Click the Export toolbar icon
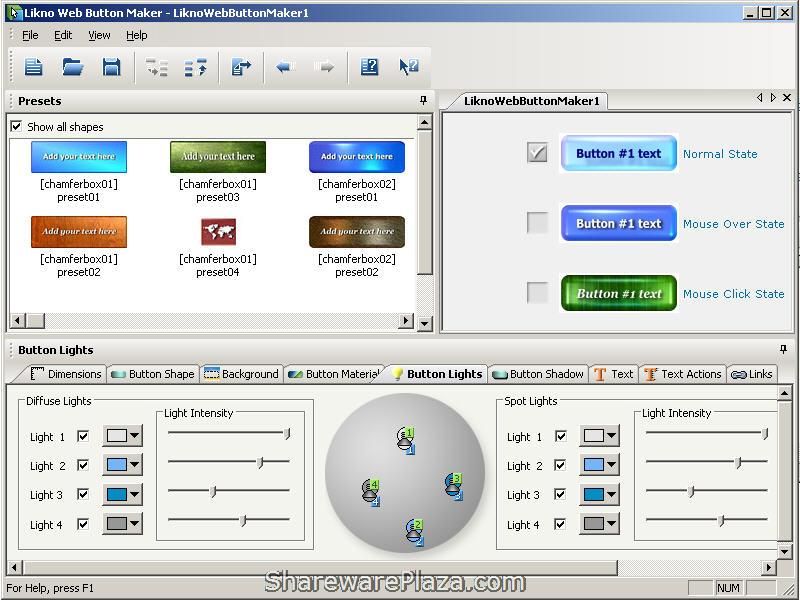The width and height of the screenshot is (800, 600). coord(240,66)
